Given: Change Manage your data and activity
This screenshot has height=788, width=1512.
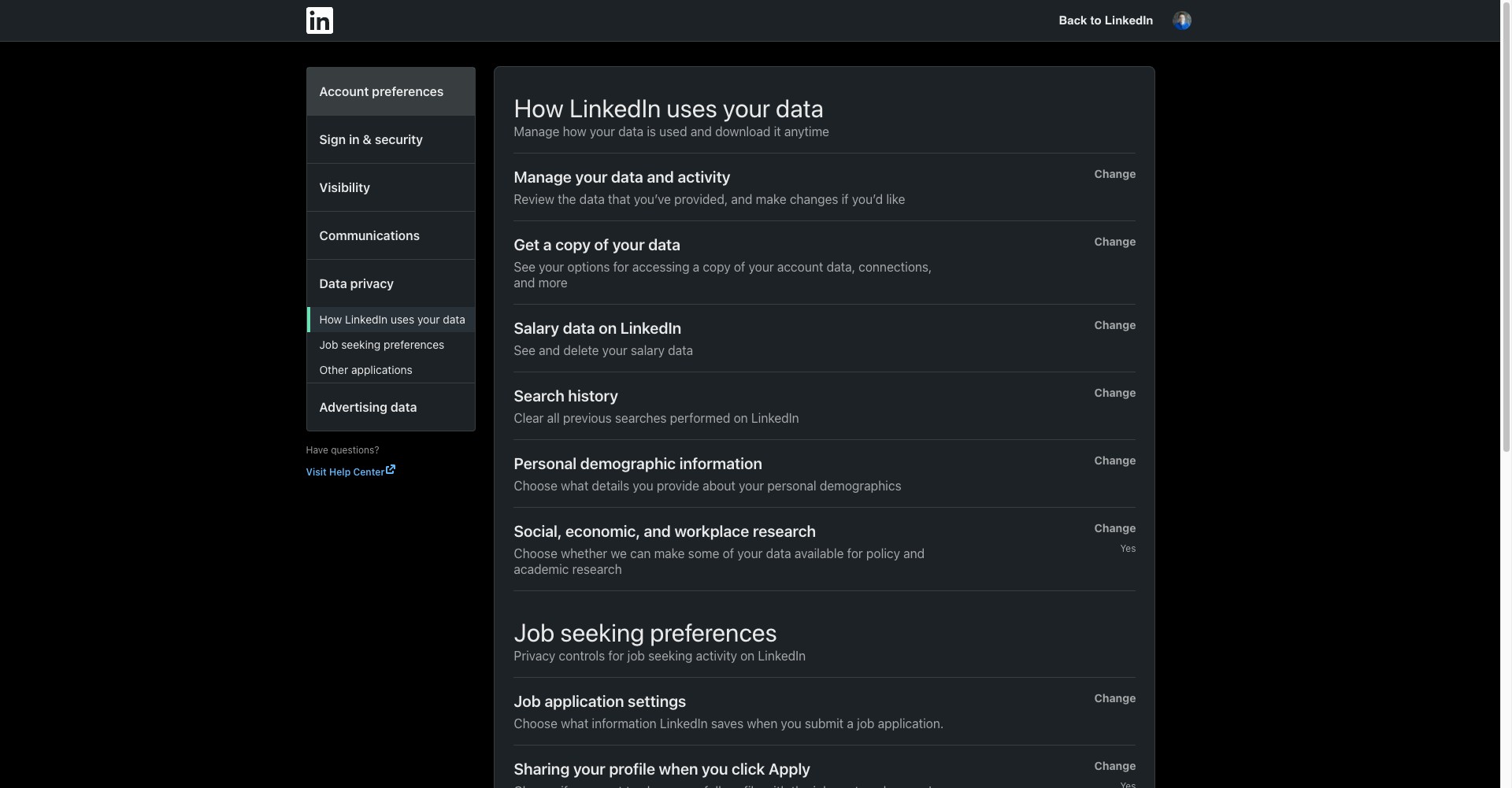Looking at the screenshot, I should click(x=1114, y=175).
